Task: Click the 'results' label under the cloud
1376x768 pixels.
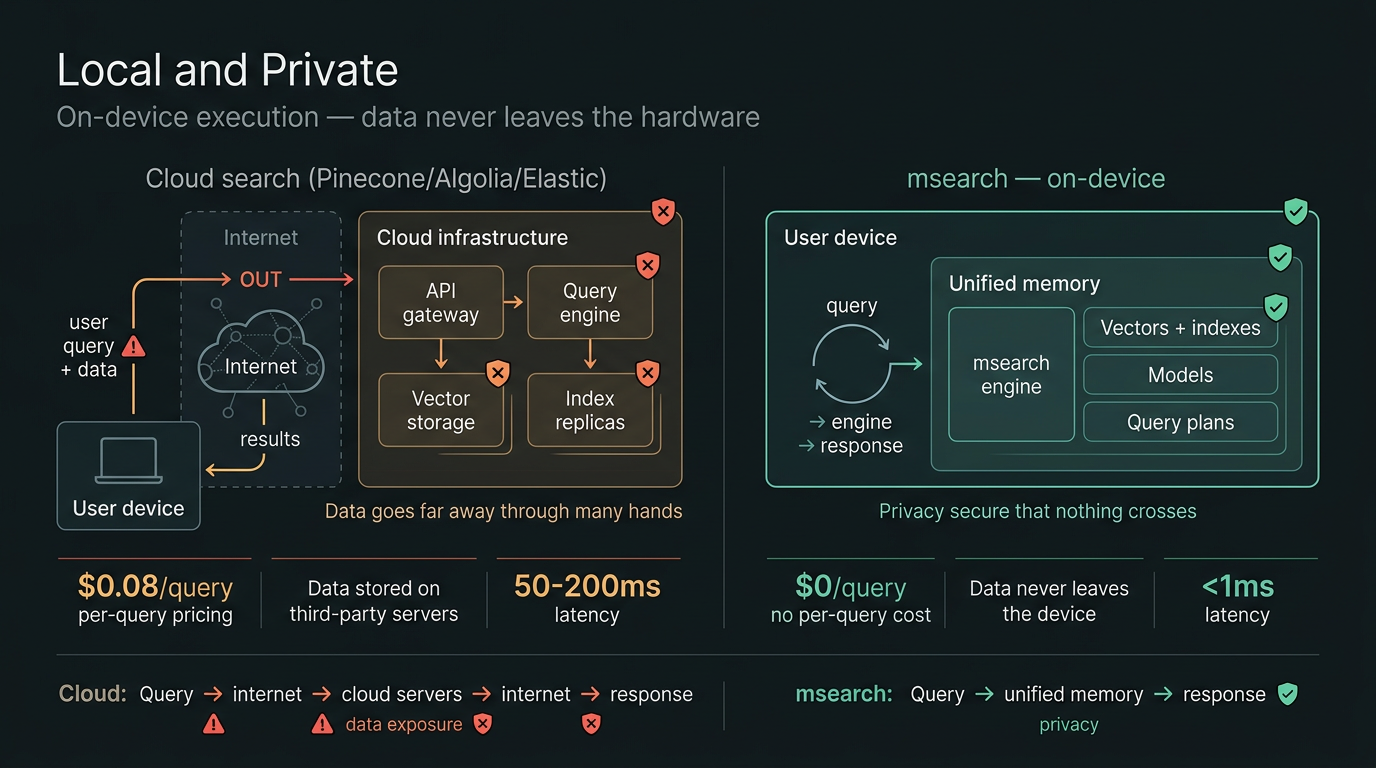Action: pos(270,439)
